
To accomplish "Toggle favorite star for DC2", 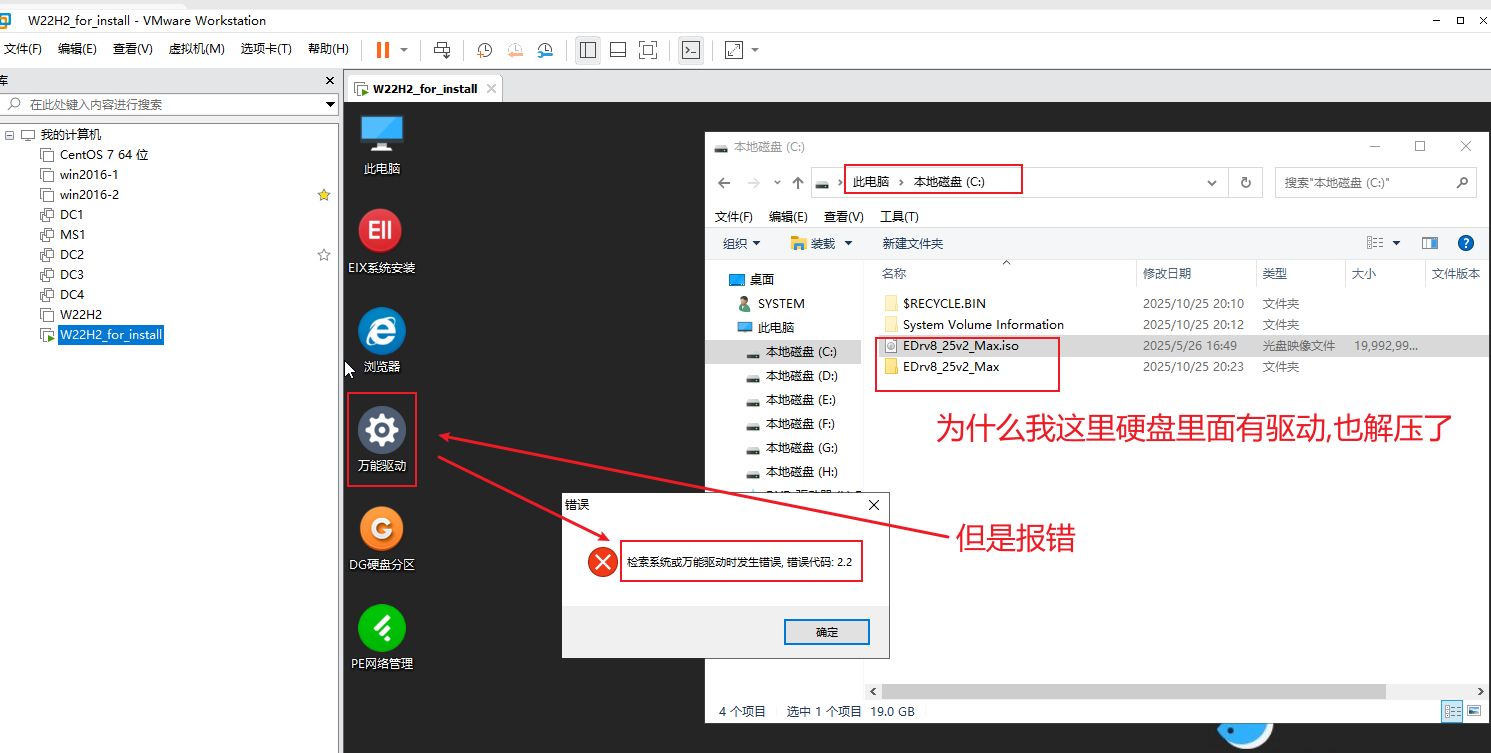I will pos(323,255).
